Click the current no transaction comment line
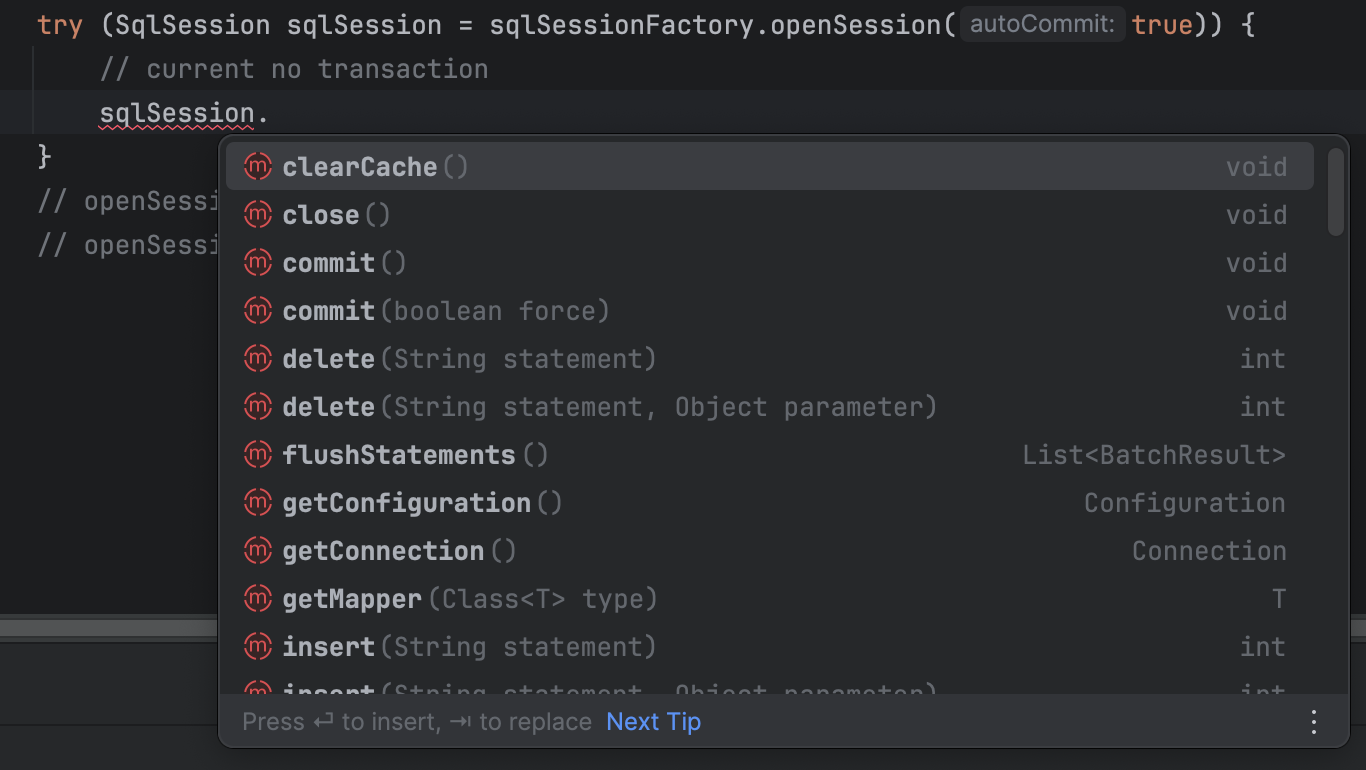The image size is (1366, 770). click(x=294, y=68)
